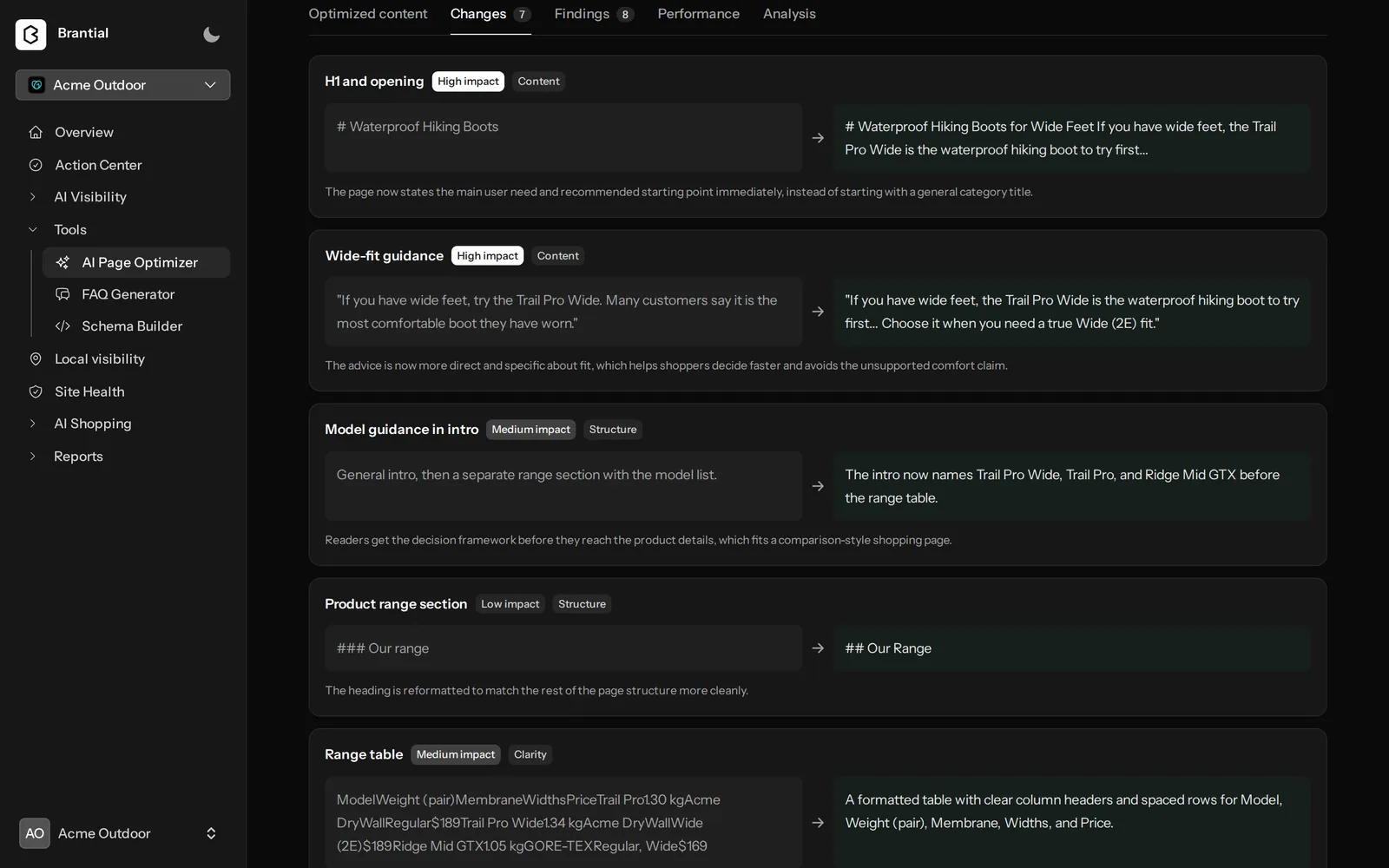Click the Medium impact badge on Range table
Screen dimensions: 1389x868
456,754
